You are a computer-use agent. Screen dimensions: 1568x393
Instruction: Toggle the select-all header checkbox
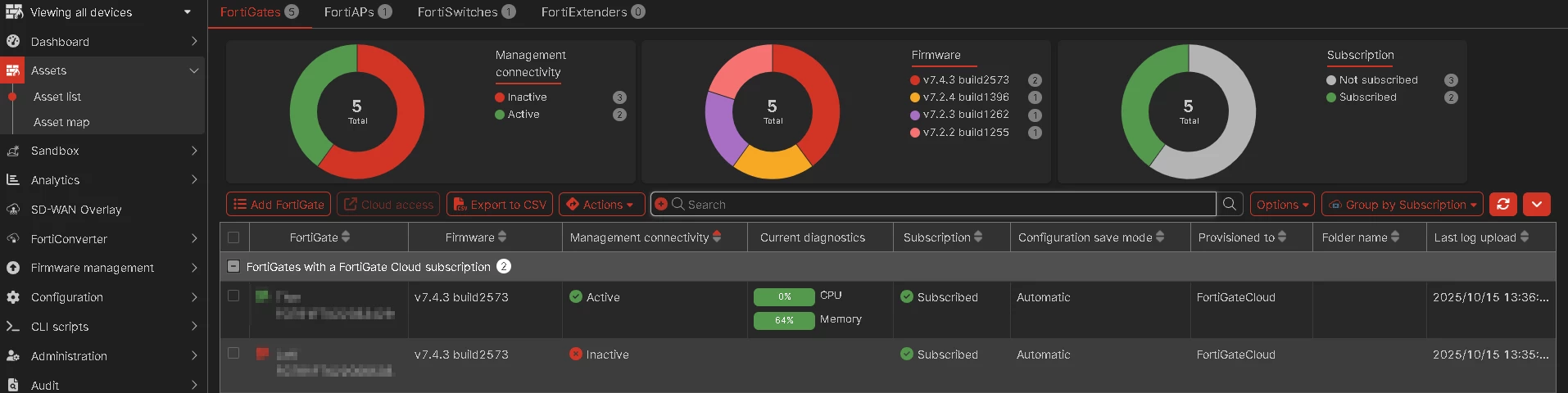(x=233, y=237)
